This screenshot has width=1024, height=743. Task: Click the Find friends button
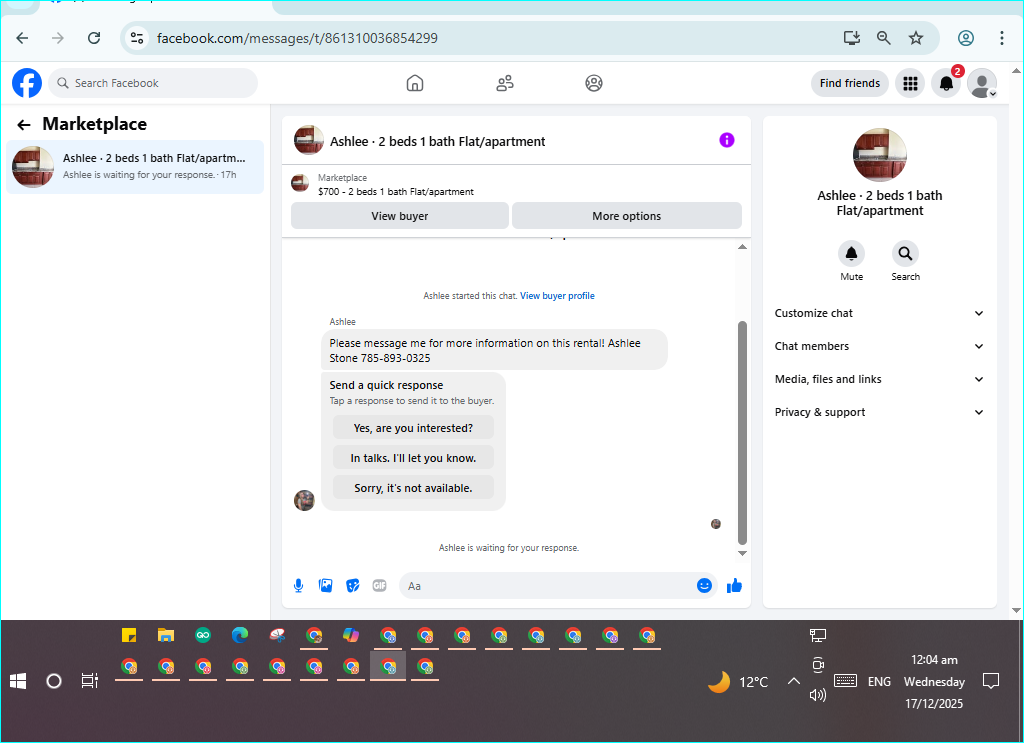click(x=850, y=83)
